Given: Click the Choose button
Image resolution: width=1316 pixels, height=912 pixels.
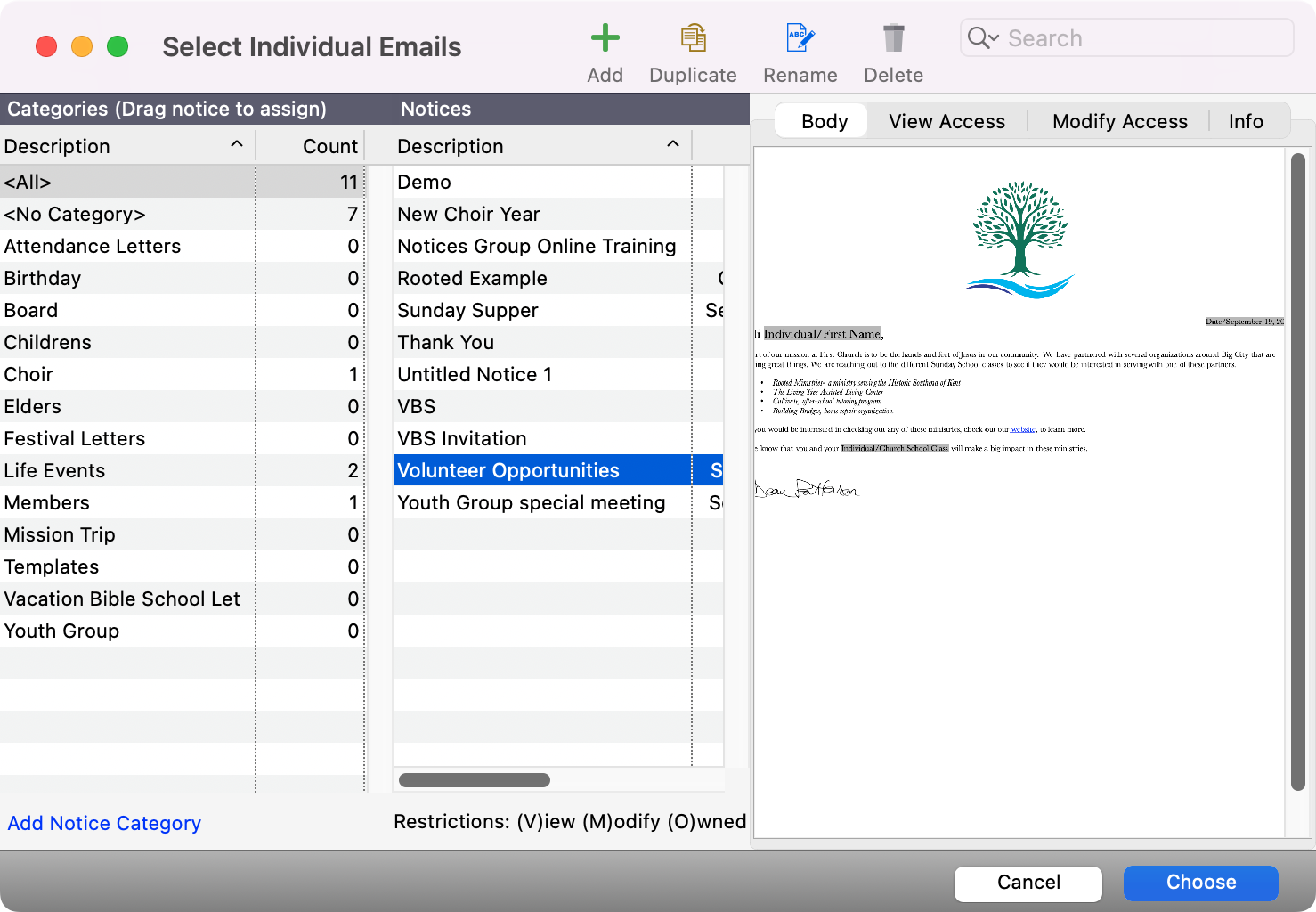Looking at the screenshot, I should click(x=1200, y=883).
